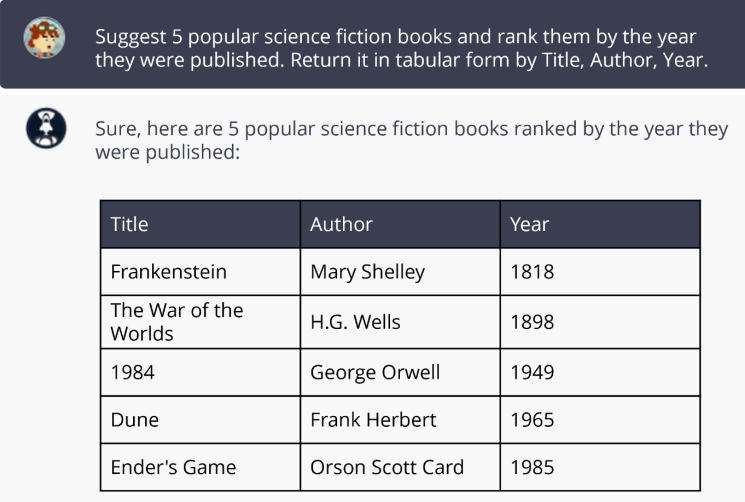
Task: Click the 1984 title cell
Action: (201, 372)
